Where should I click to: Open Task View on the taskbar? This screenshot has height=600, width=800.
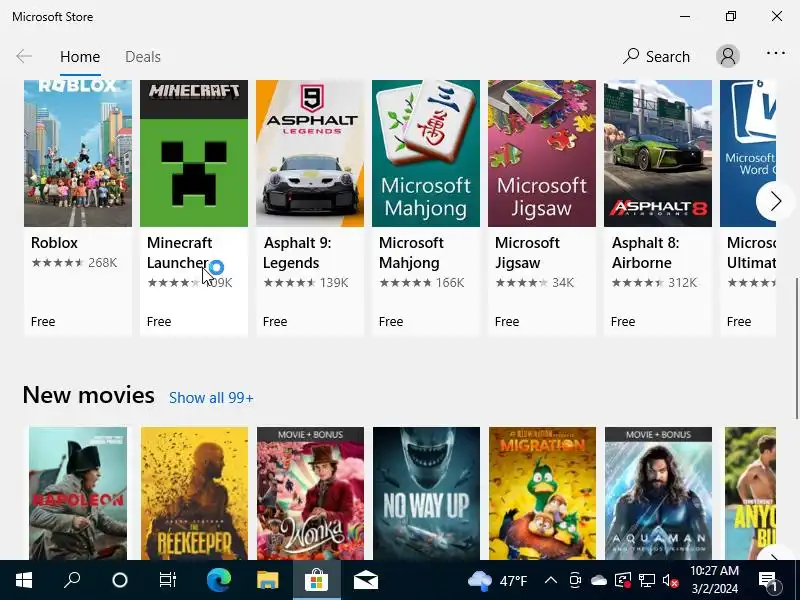167,580
